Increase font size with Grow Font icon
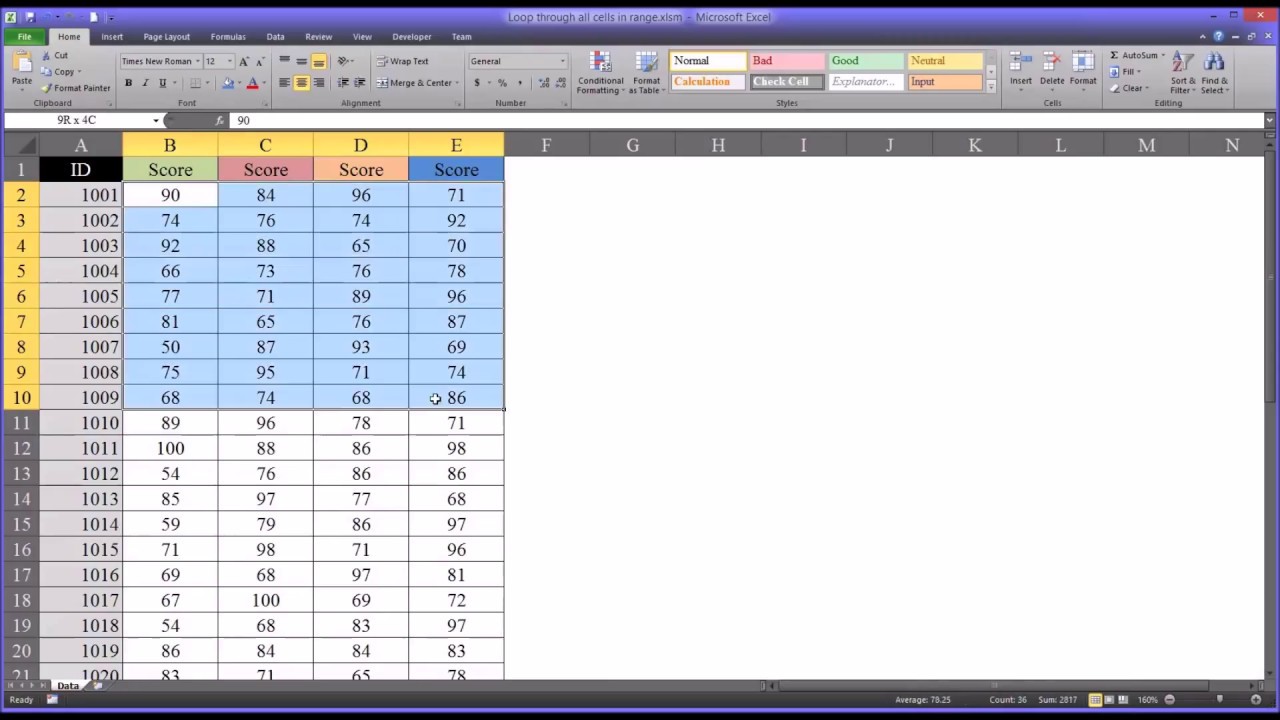The height and width of the screenshot is (720, 1280). tap(244, 61)
